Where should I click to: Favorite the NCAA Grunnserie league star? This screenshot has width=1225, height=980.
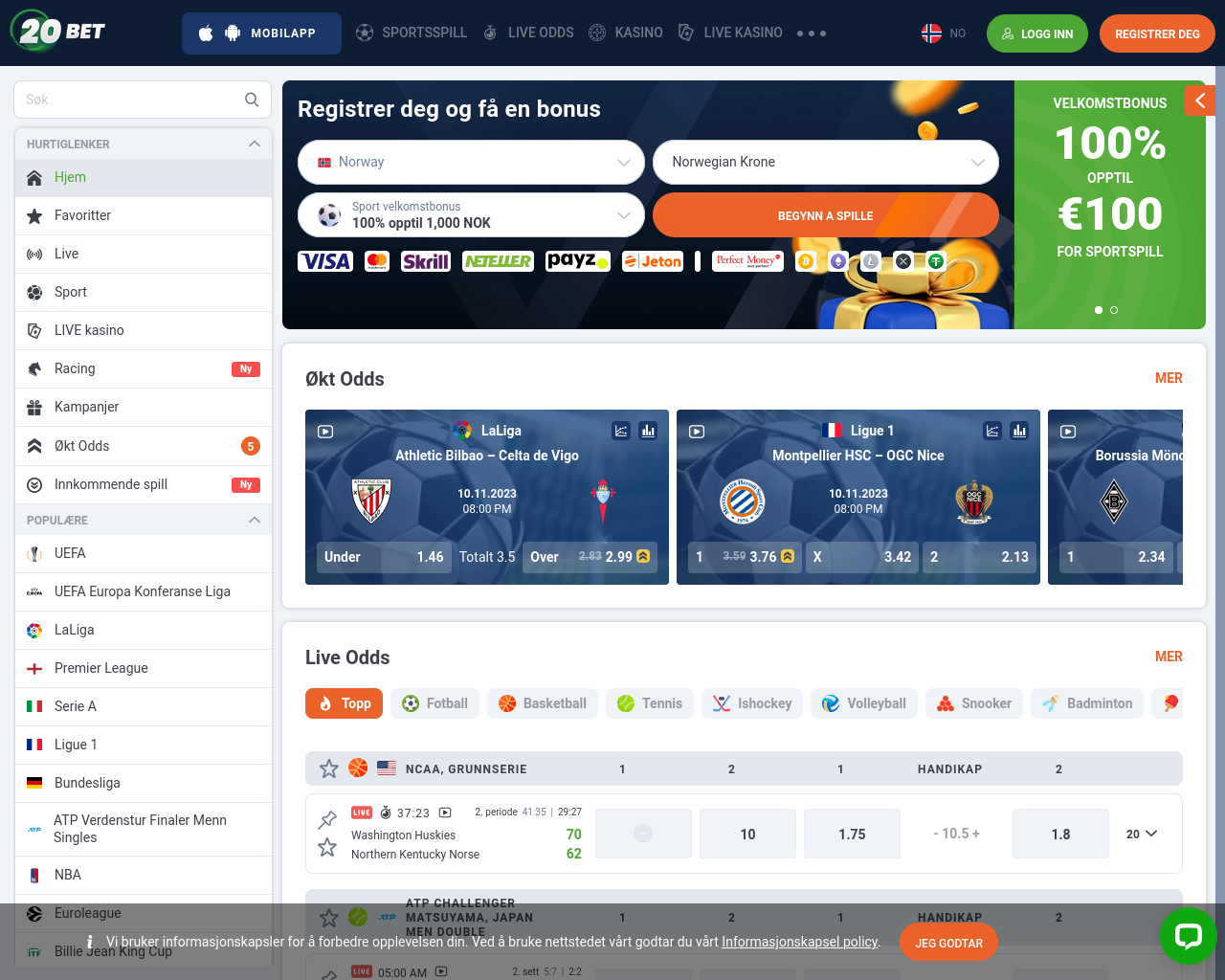pyautogui.click(x=329, y=768)
